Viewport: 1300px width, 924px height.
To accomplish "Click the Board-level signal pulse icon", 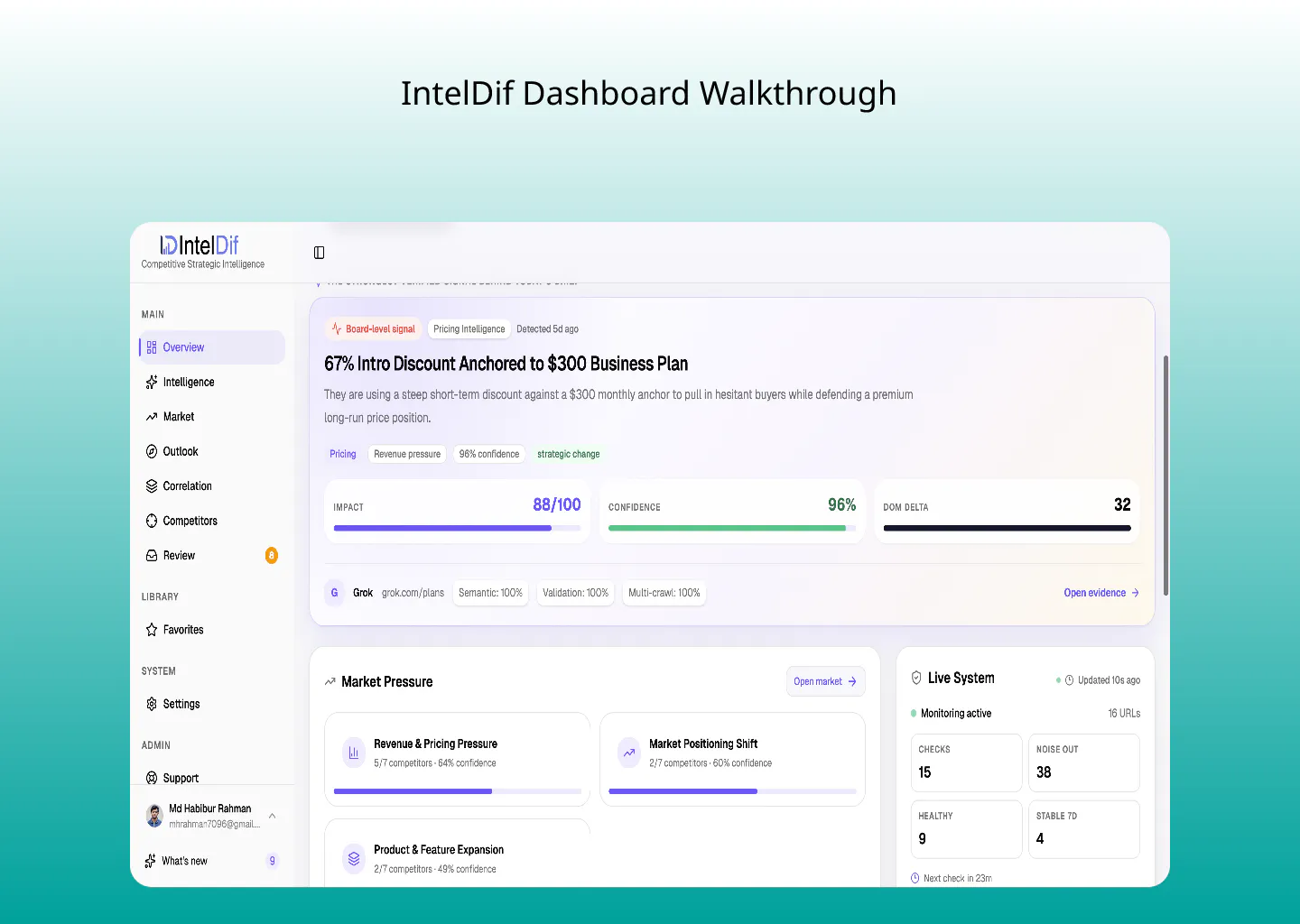I will (337, 329).
